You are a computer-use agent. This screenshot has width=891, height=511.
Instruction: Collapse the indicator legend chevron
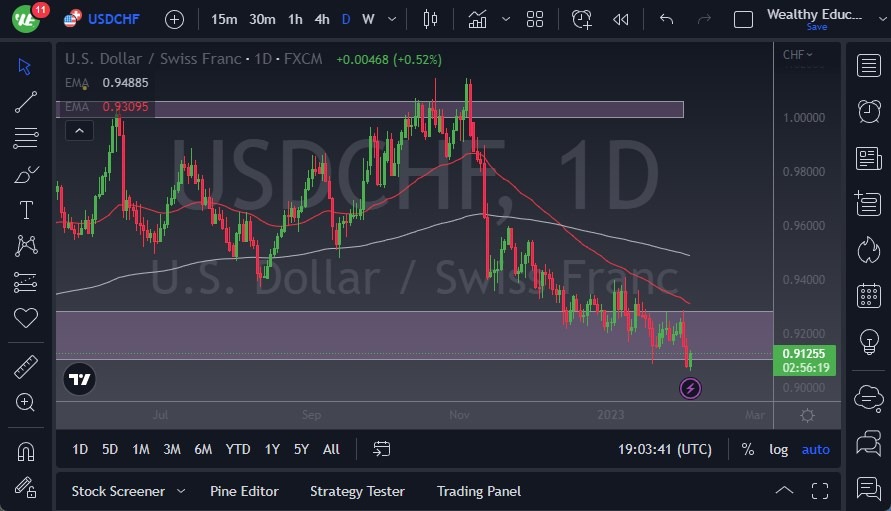(x=78, y=130)
